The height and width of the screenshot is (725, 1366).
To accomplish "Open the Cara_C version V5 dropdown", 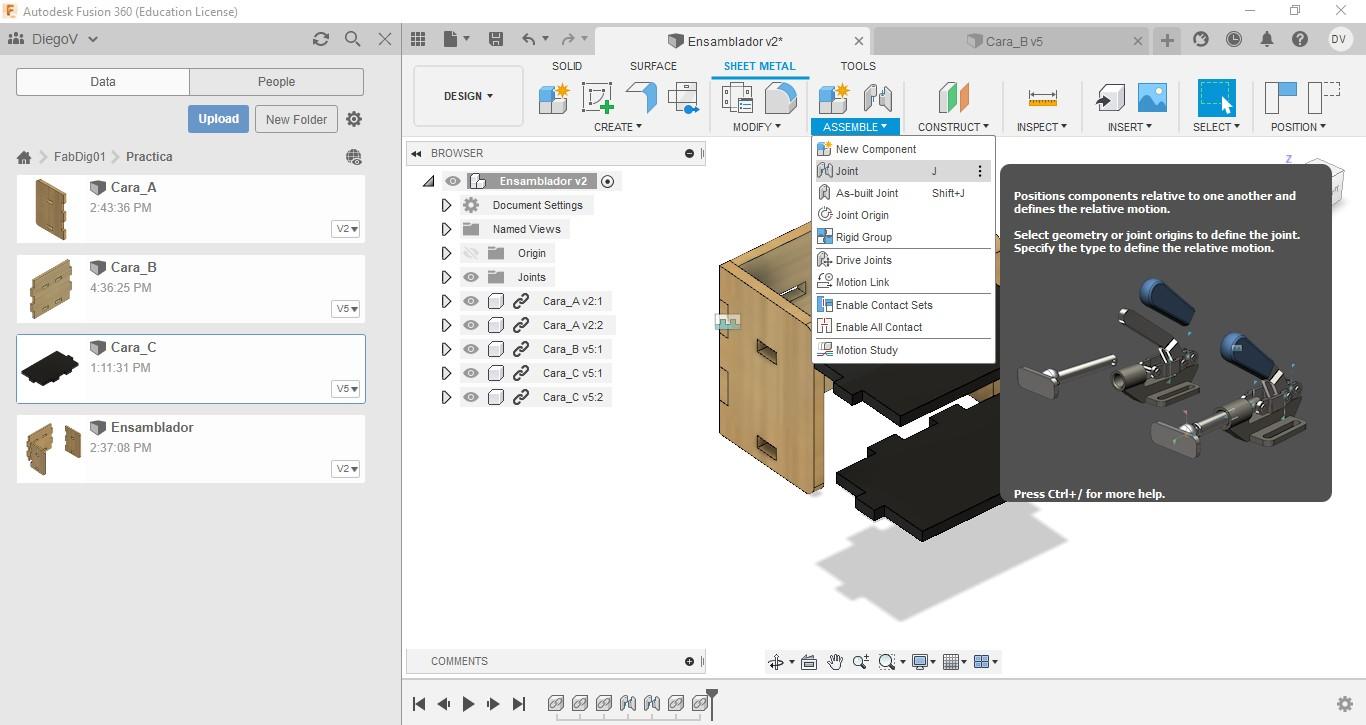I will coord(346,389).
